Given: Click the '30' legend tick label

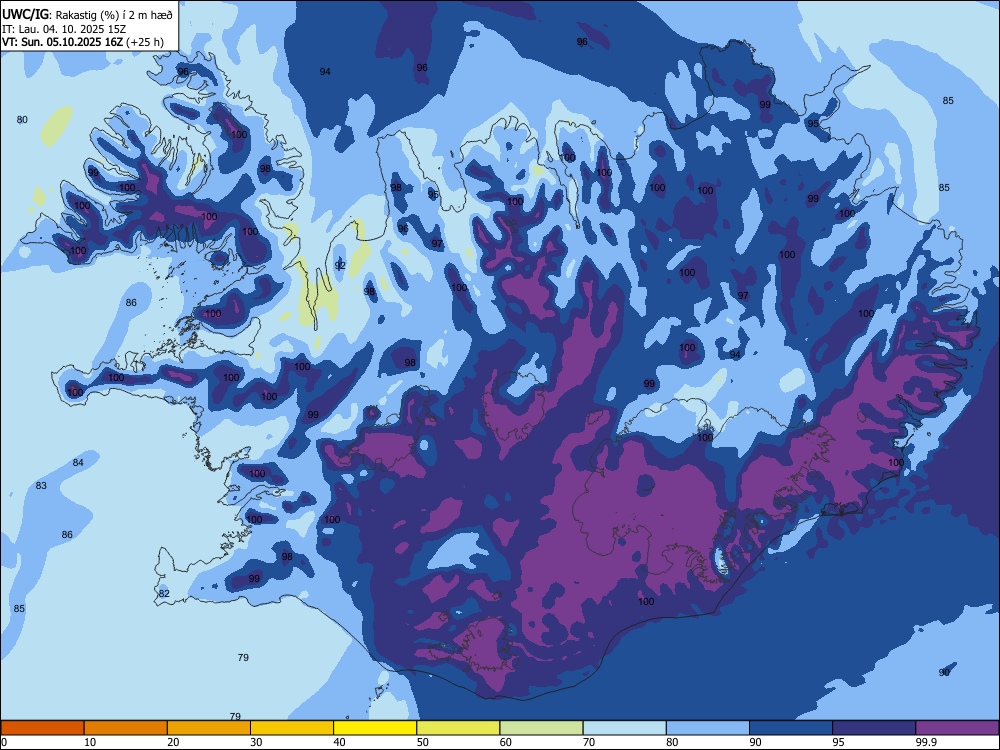Looking at the screenshot, I should tap(256, 742).
